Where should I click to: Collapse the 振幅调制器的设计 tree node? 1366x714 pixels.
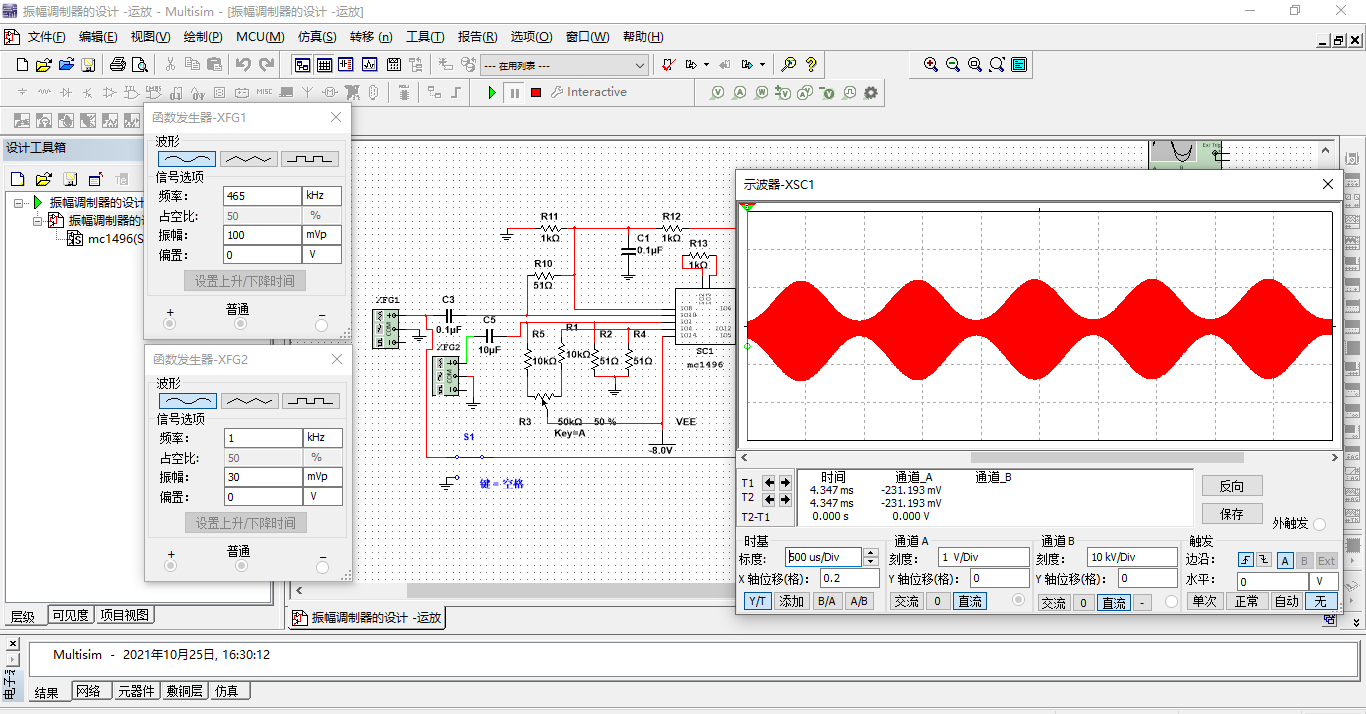pyautogui.click(x=20, y=203)
